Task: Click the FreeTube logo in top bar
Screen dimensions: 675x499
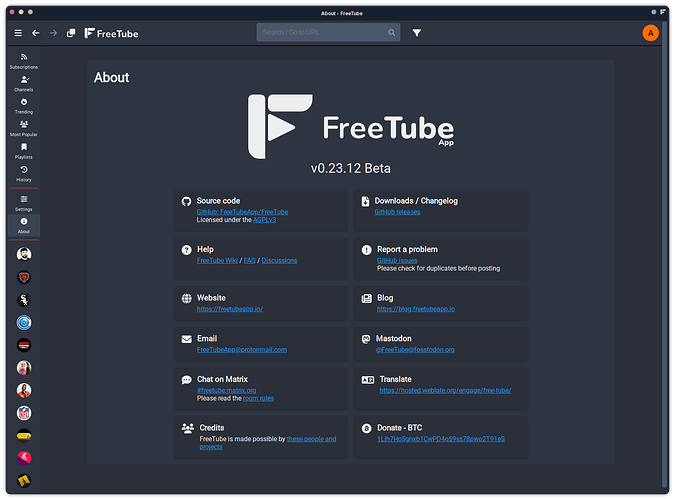Action: (111, 33)
